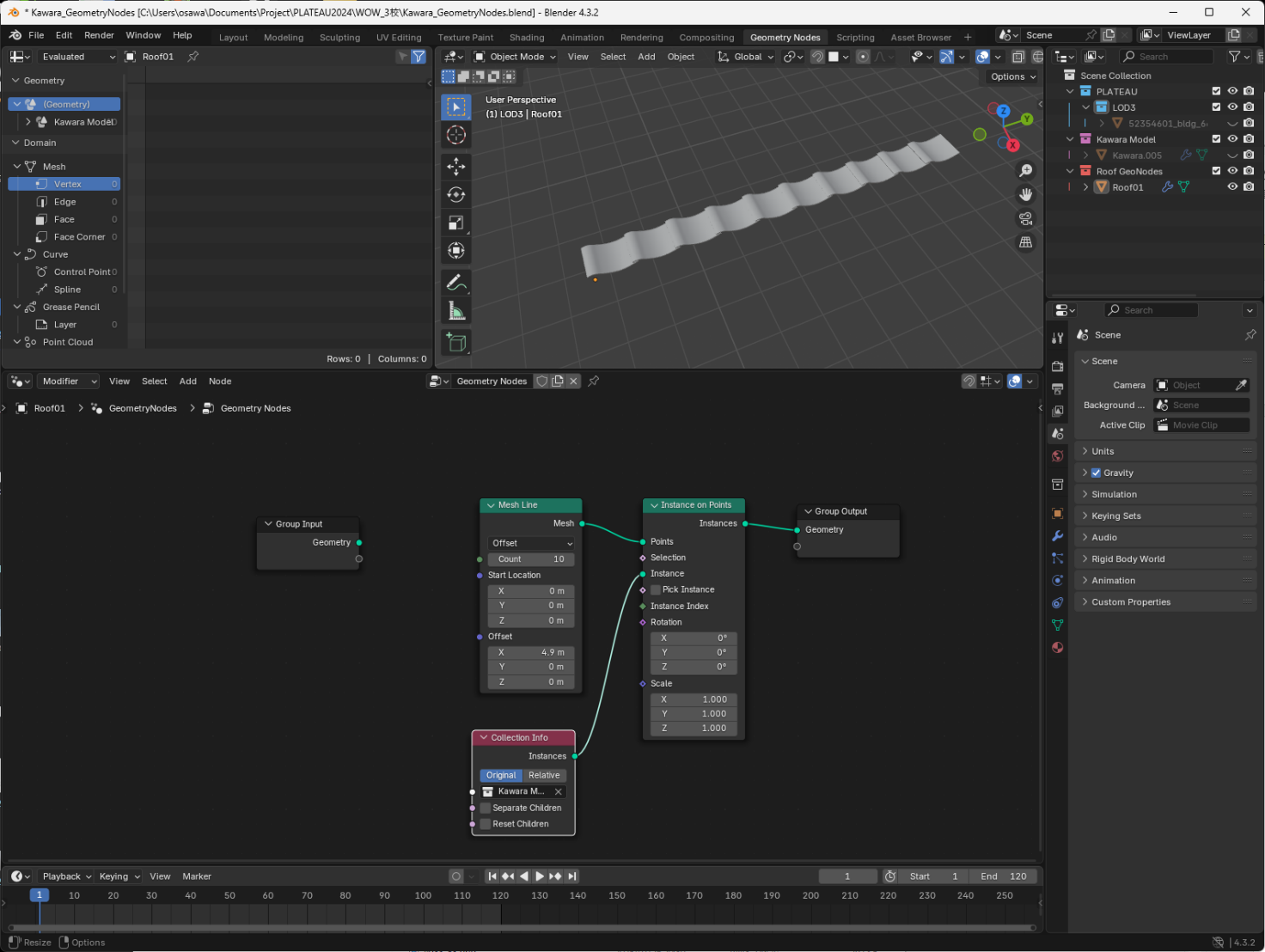1265x952 pixels.
Task: Toggle the Pick Instance checkbox
Action: tap(656, 589)
